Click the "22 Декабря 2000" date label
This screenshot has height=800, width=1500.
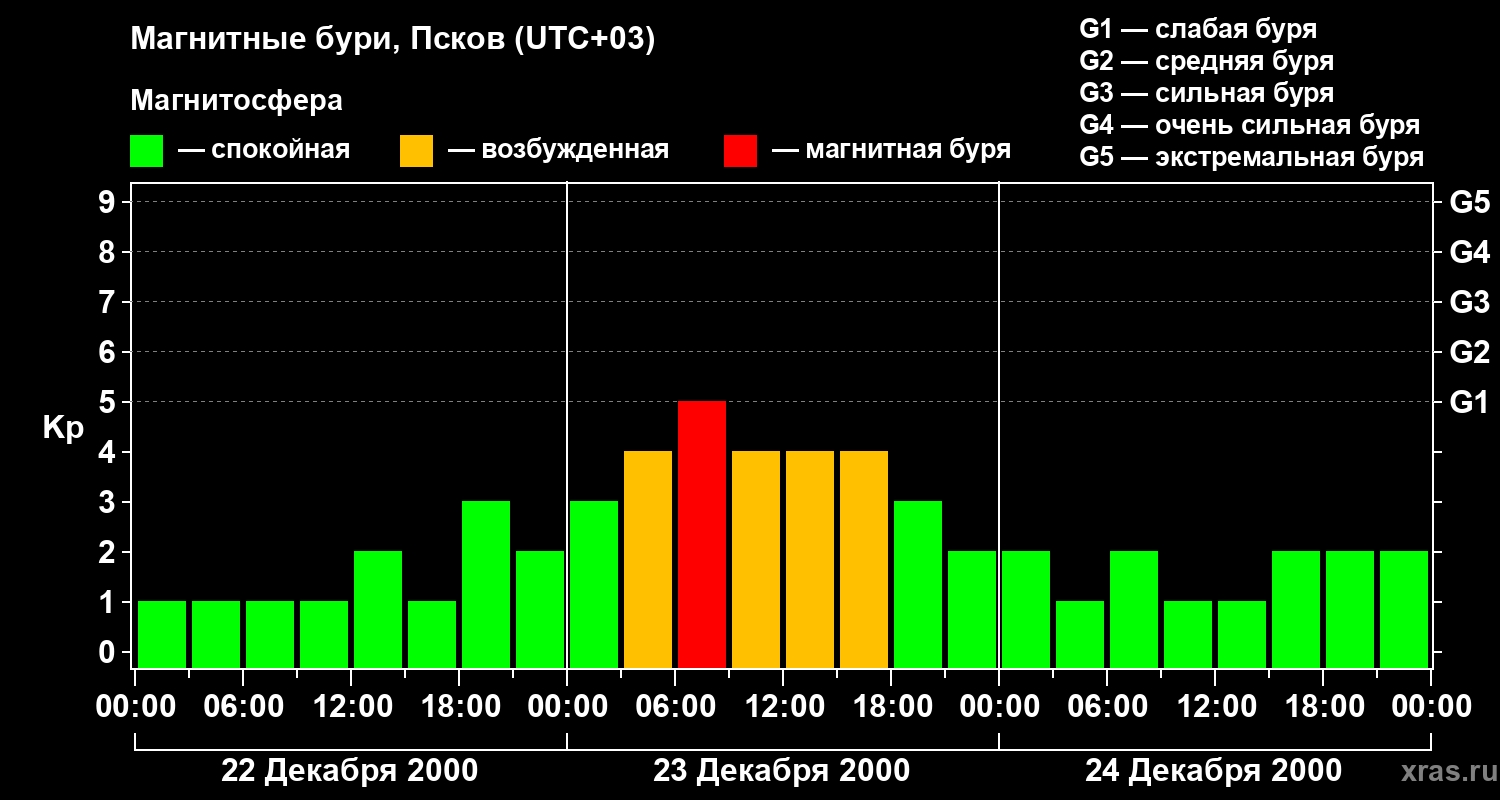(x=349, y=771)
